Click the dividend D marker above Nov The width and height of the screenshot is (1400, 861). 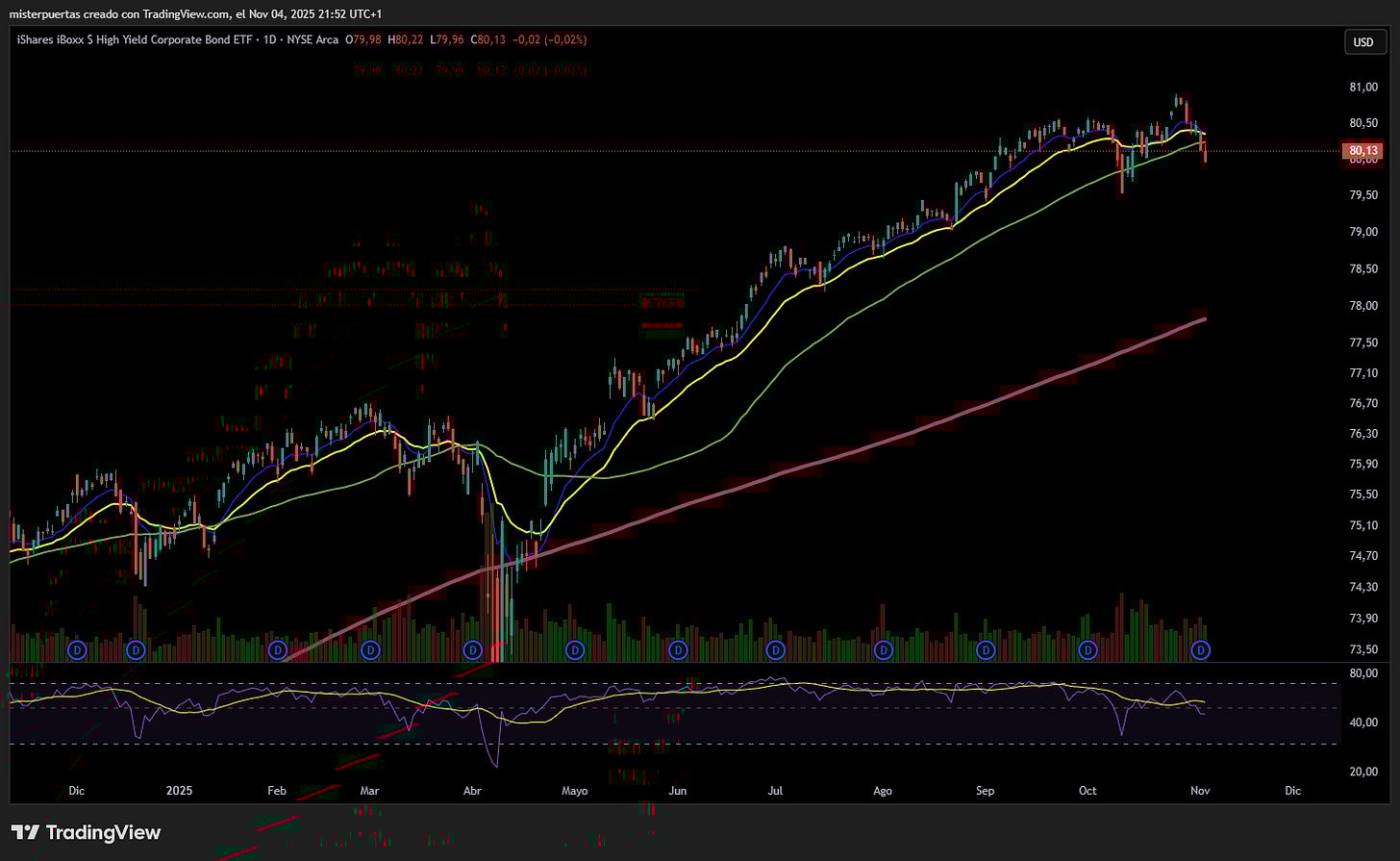1201,650
